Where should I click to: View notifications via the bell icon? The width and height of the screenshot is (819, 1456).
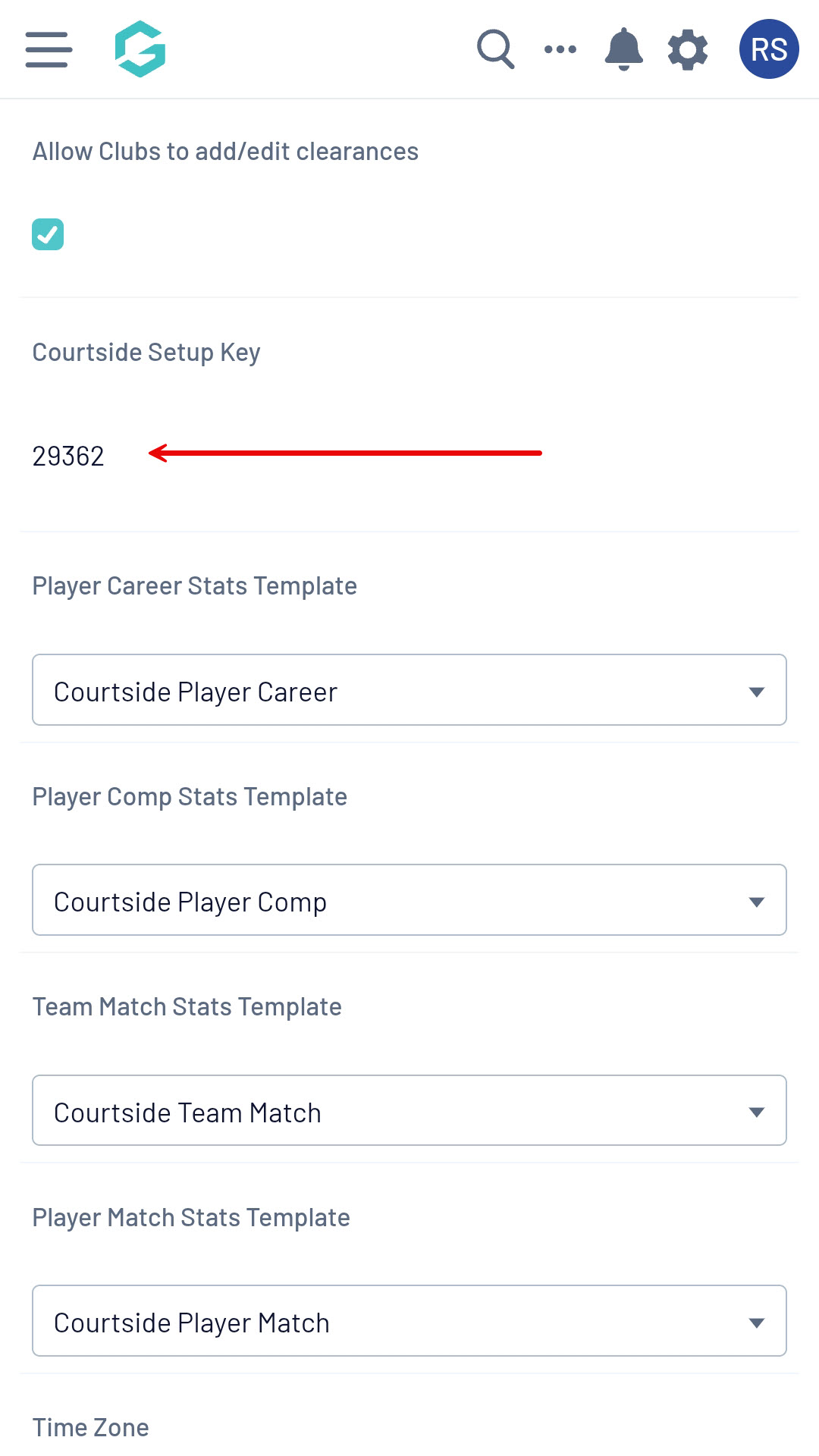623,49
